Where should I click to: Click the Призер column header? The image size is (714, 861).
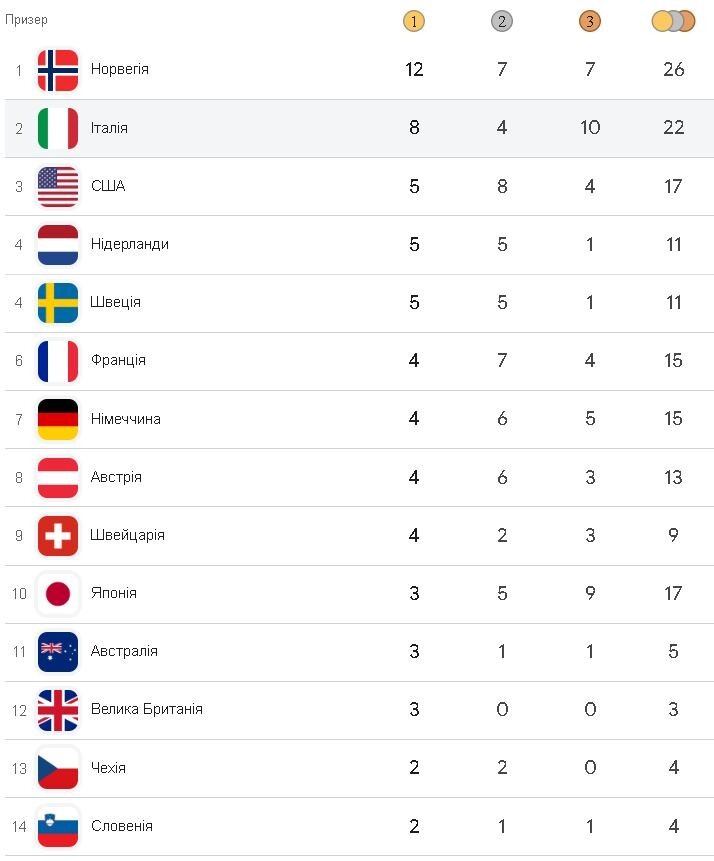pos(26,20)
